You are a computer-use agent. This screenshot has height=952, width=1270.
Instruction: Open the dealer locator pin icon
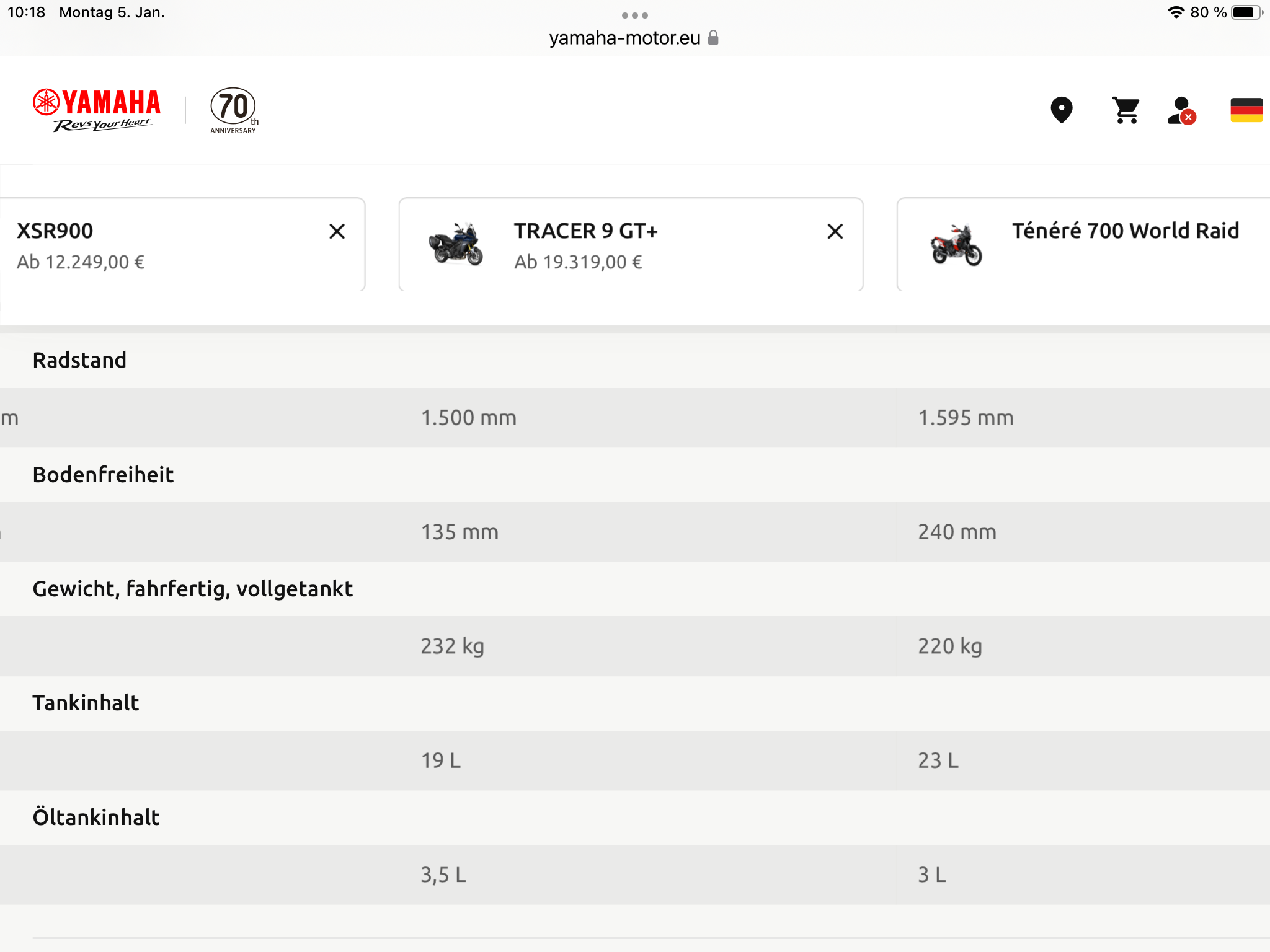(x=1061, y=110)
